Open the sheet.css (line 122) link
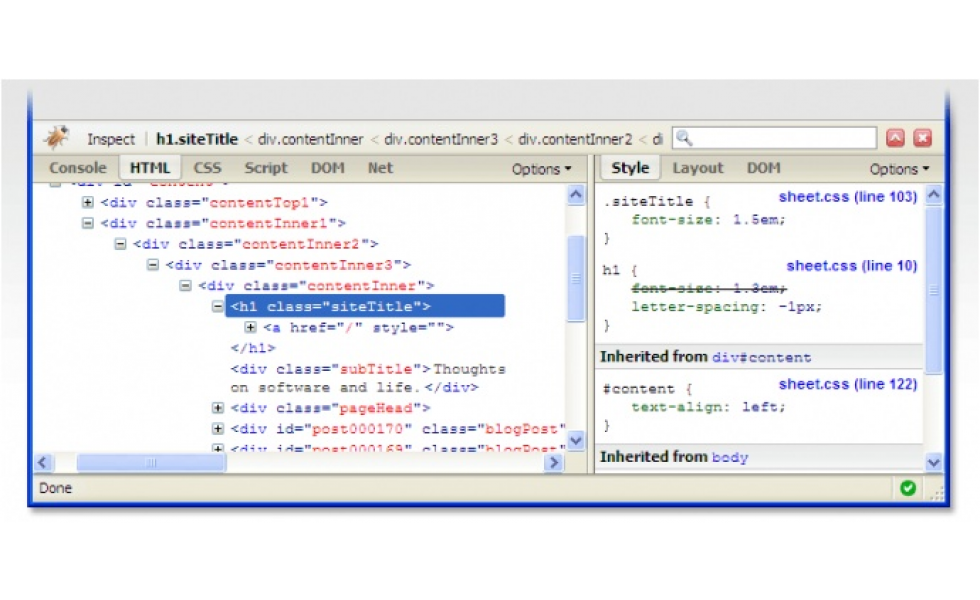Image resolution: width=980 pixels, height=600 pixels. [x=848, y=384]
